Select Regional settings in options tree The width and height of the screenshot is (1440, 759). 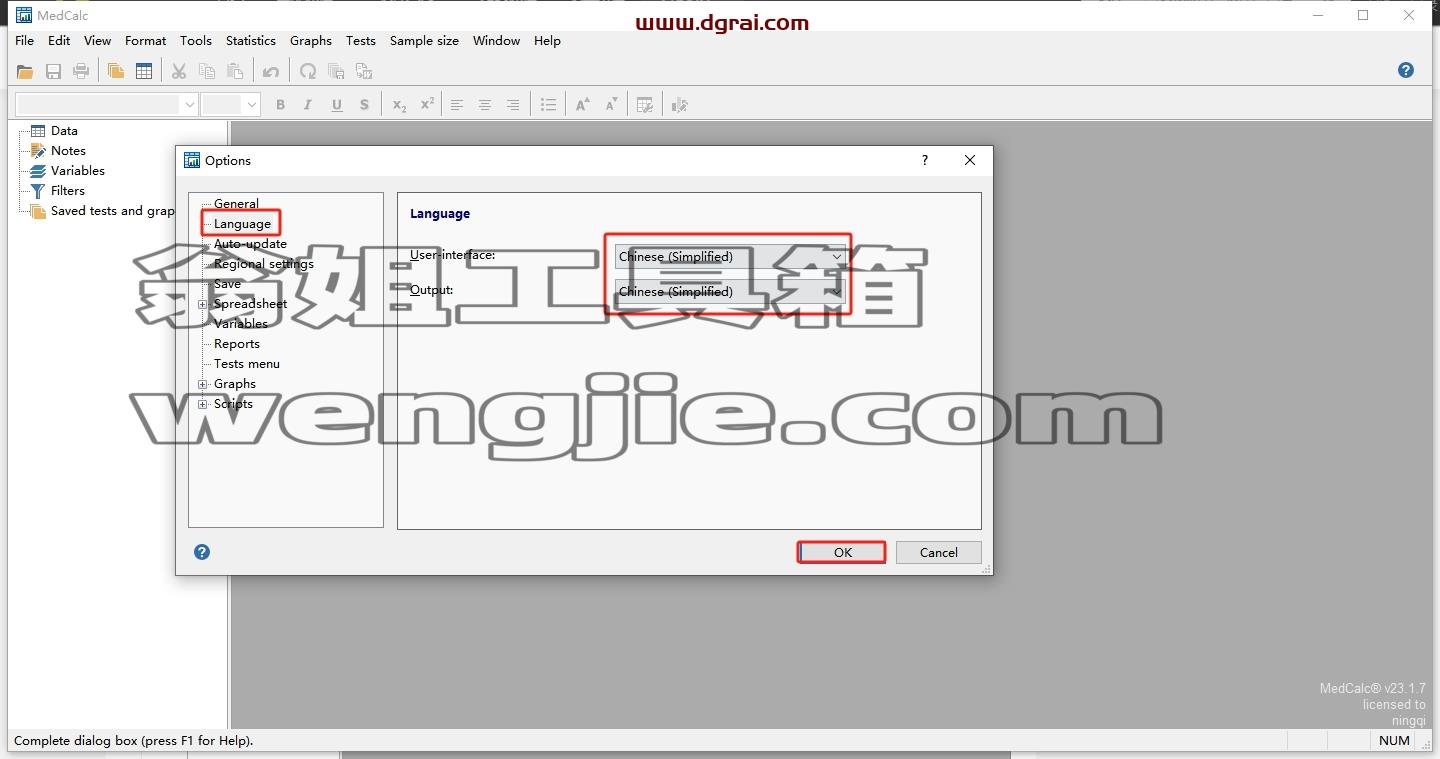(264, 264)
